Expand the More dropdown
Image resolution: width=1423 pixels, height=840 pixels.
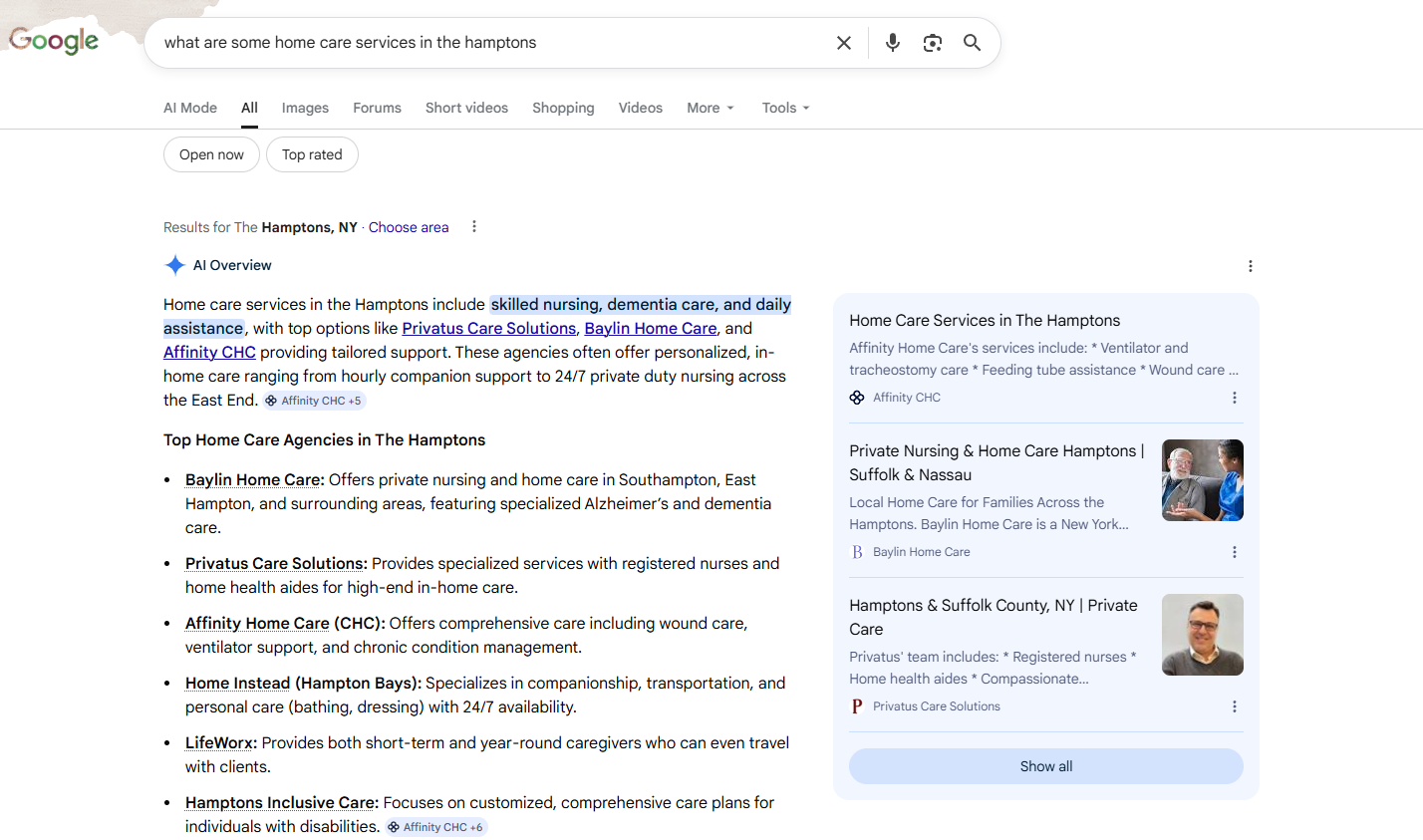[710, 108]
